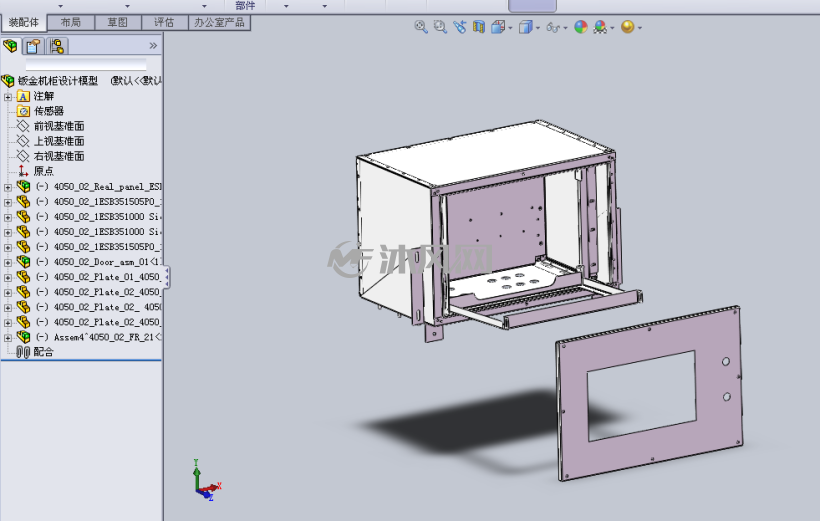Switch to the 布局 ribbon tab
The width and height of the screenshot is (820, 521).
point(71,22)
